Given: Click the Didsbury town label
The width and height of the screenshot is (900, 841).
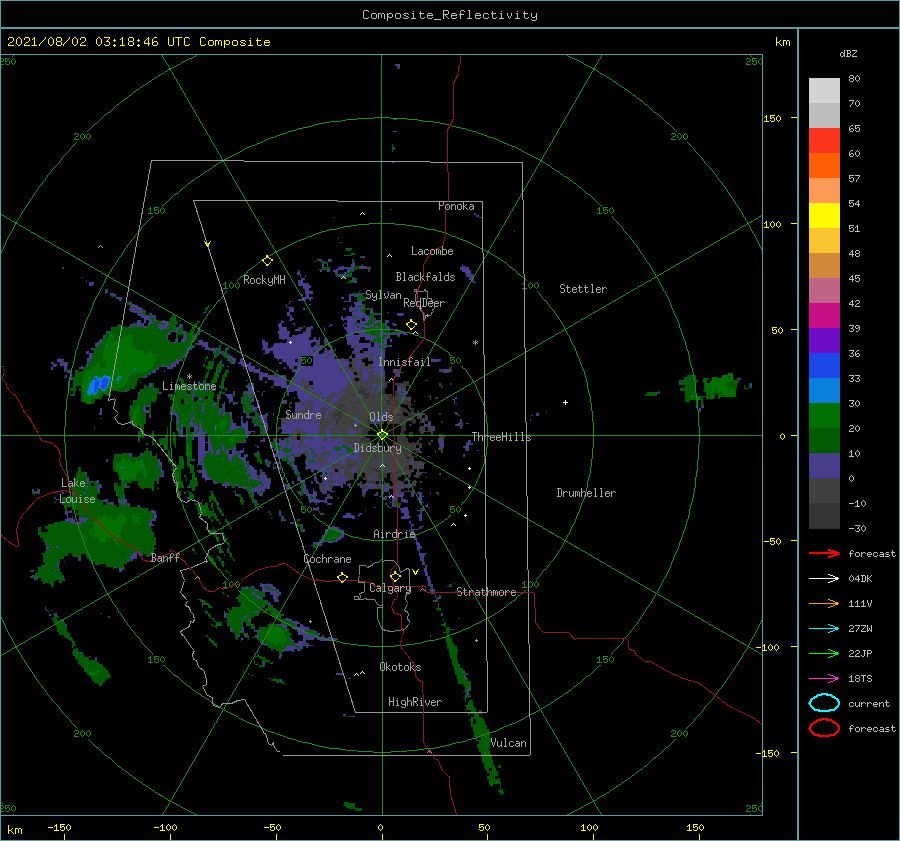Looking at the screenshot, I should click(377, 448).
